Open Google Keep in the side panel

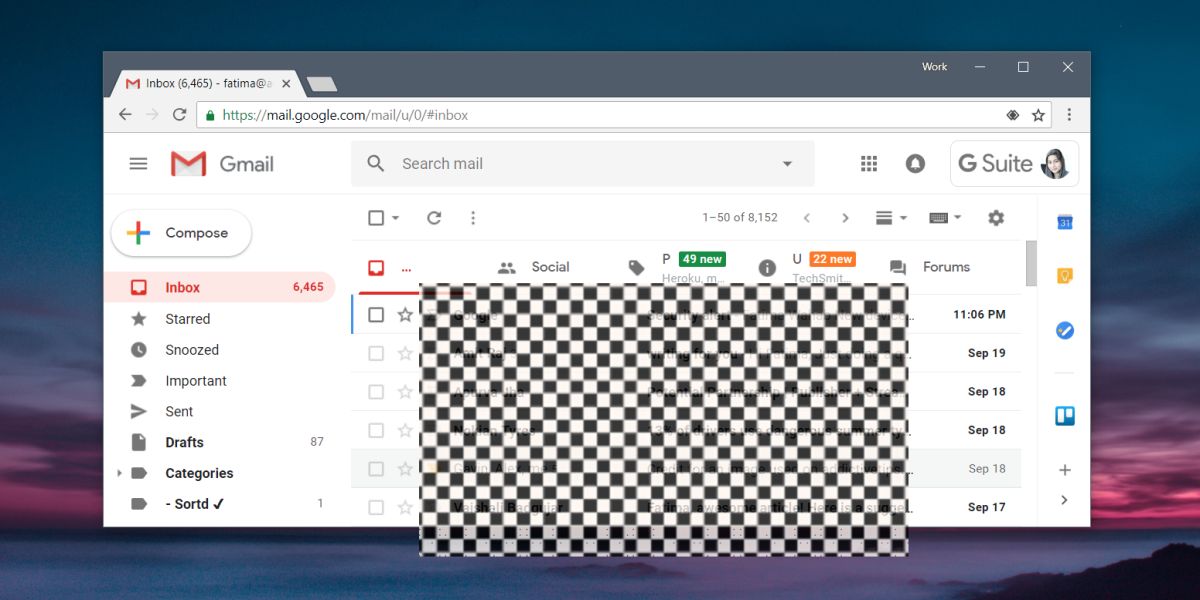coord(1065,276)
